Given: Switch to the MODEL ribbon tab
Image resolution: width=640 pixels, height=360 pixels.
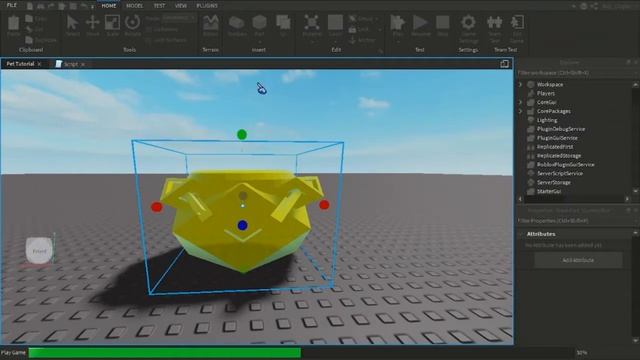Looking at the screenshot, I should [x=134, y=6].
